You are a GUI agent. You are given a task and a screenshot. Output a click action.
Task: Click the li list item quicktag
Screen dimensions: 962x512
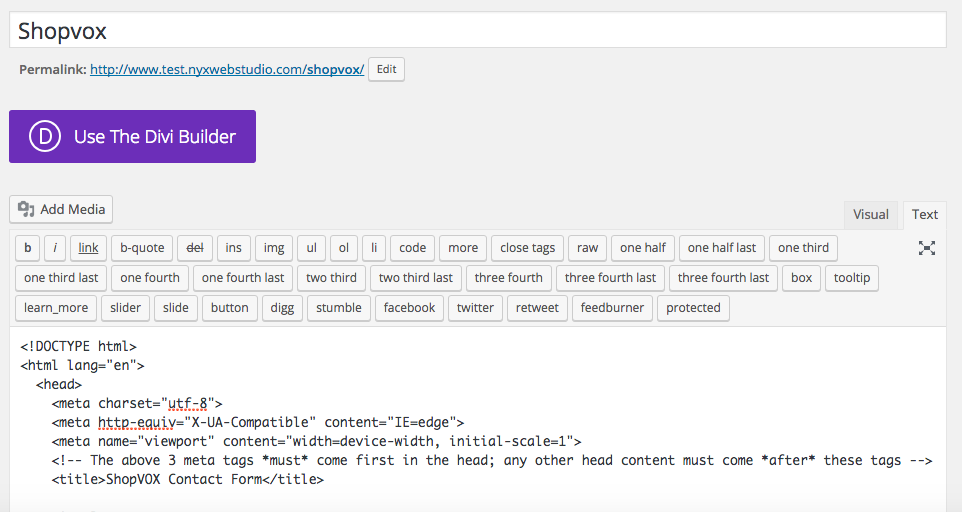click(374, 248)
